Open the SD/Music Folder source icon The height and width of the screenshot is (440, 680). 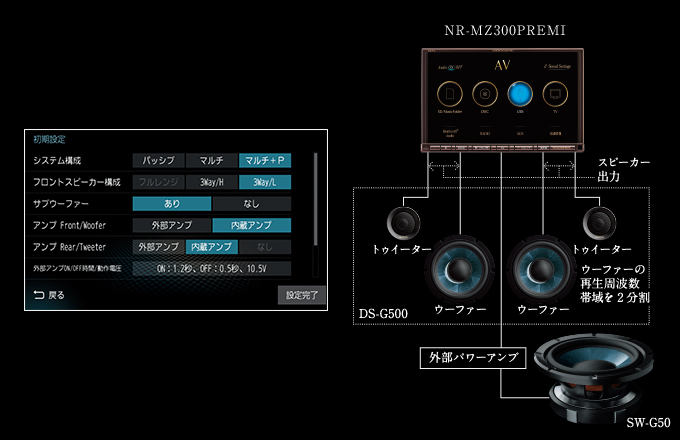coord(450,94)
